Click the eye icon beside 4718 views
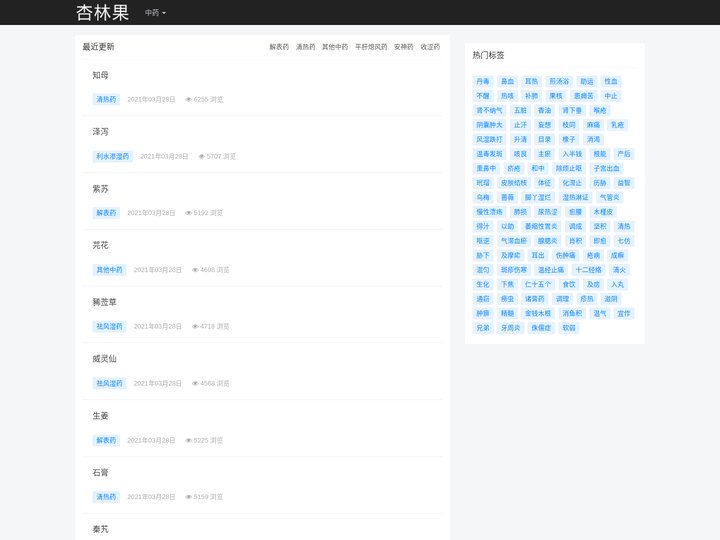Screen dimensions: 720x540 [195, 326]
